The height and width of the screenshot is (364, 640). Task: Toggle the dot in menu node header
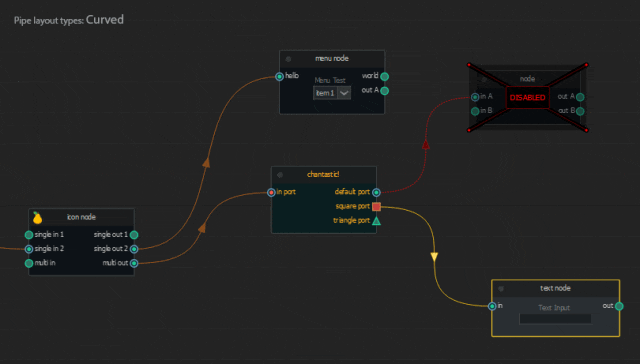point(288,59)
